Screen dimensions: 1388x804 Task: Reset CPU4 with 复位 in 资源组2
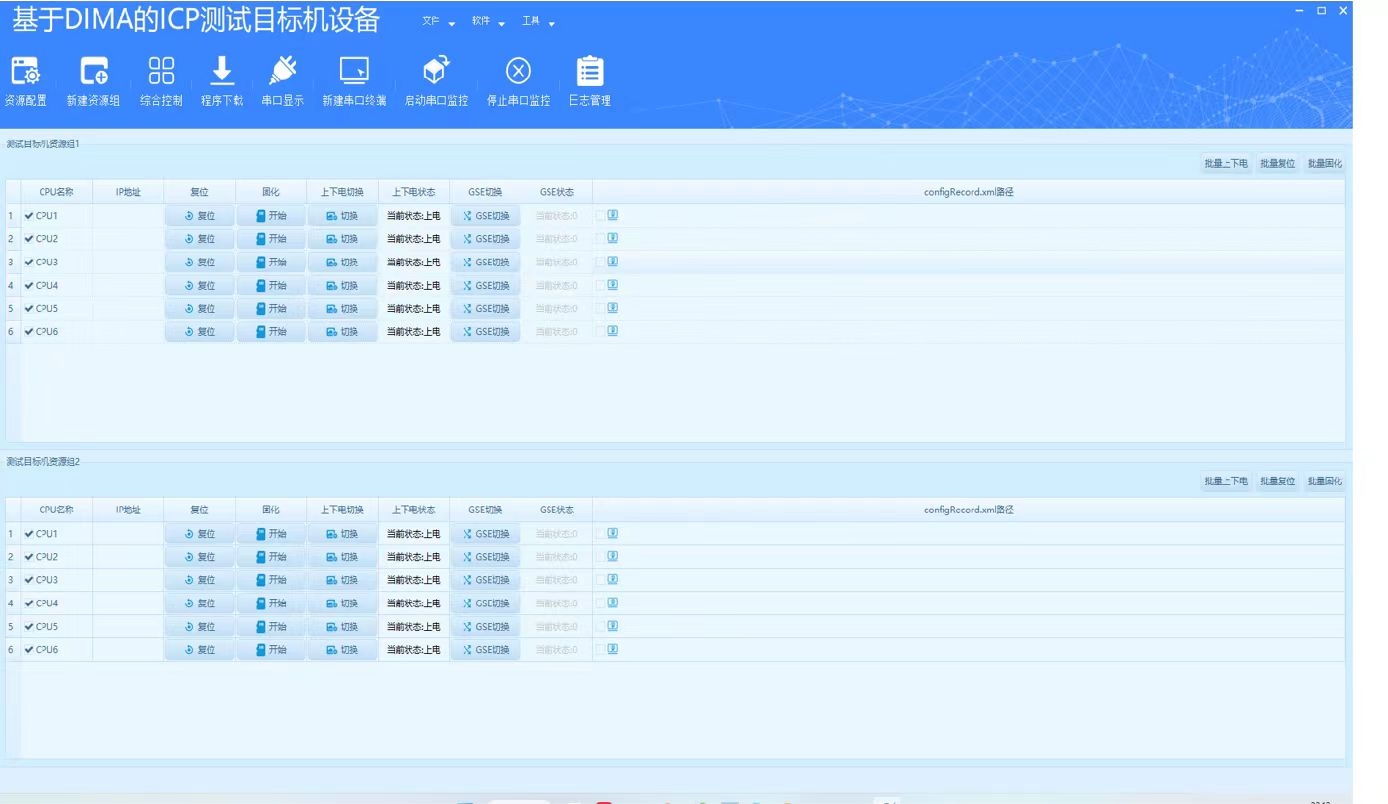pyautogui.click(x=200, y=603)
